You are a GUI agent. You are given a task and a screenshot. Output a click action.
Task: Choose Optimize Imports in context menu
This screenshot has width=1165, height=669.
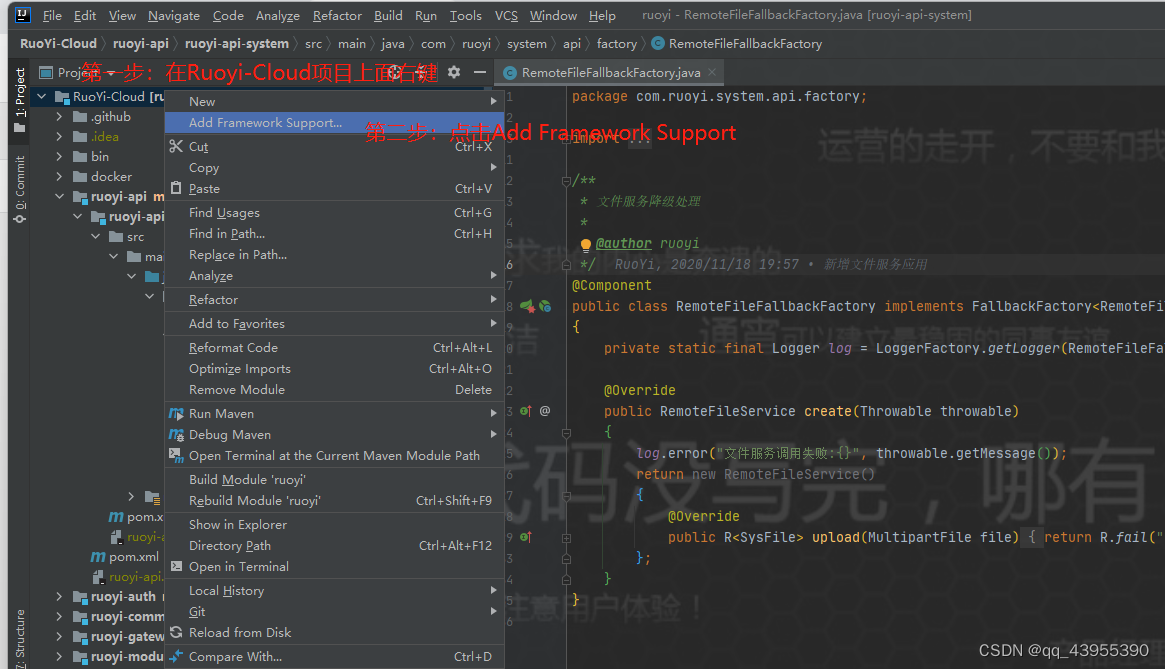pyautogui.click(x=334, y=369)
